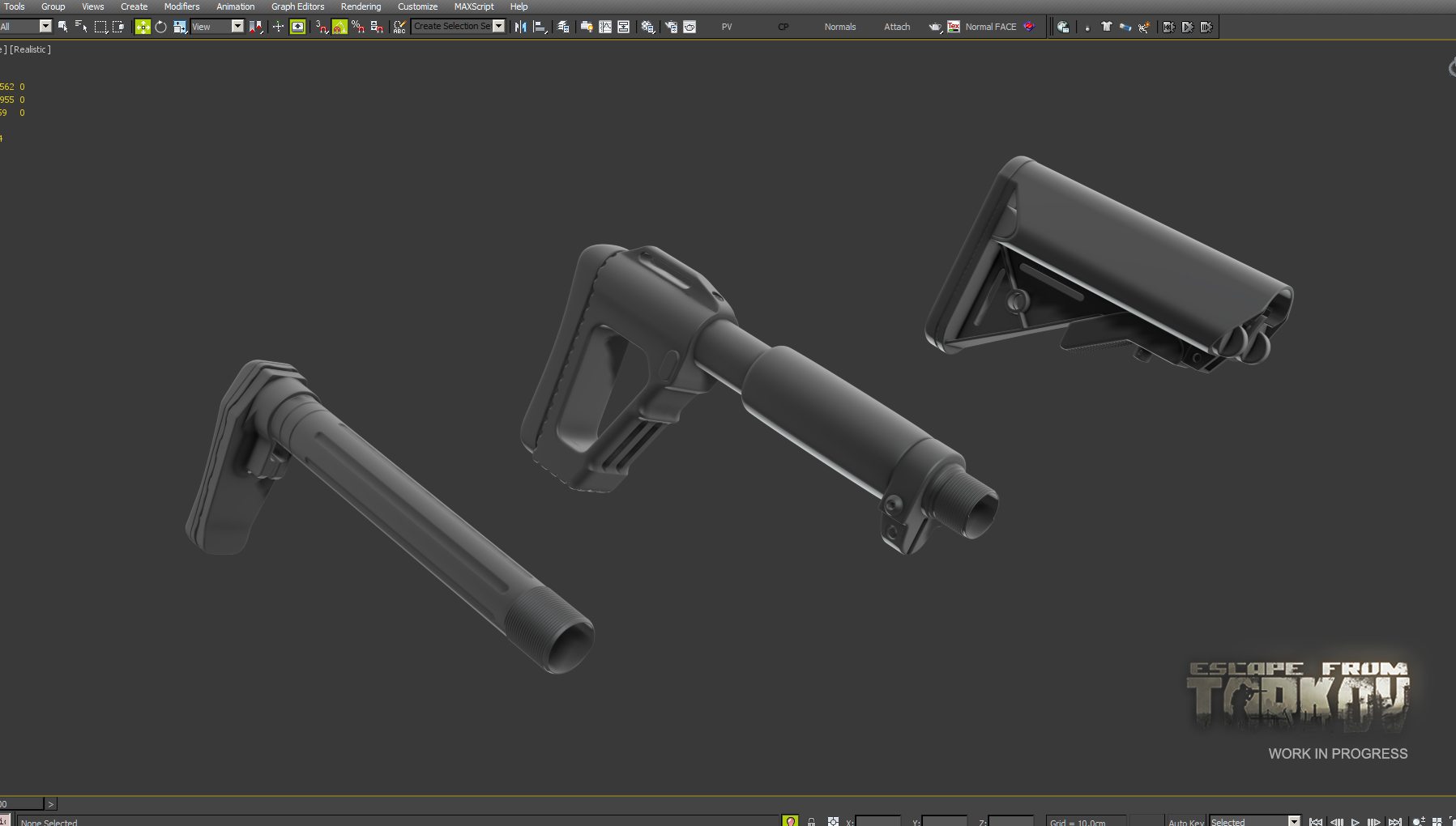Click the Auto Key button
1456x826 pixels.
coord(1185,821)
